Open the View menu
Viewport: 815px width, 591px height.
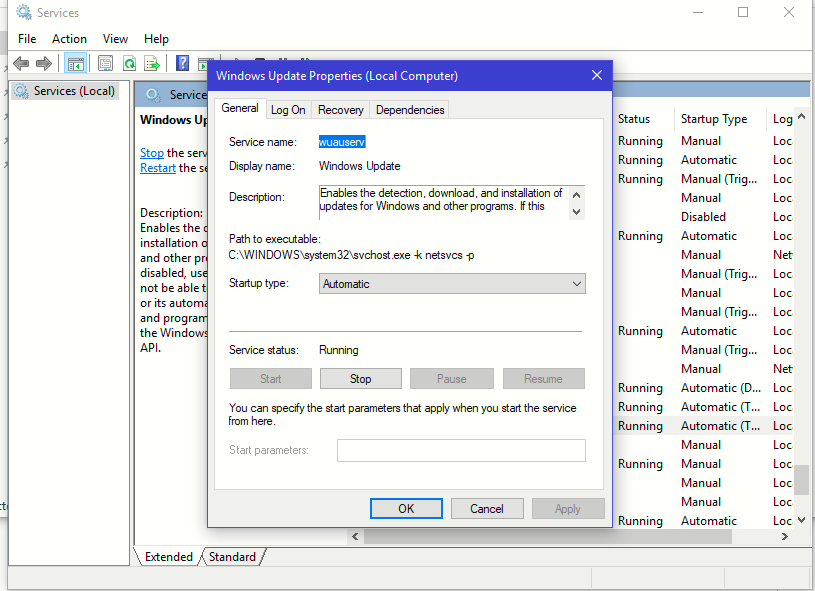pyautogui.click(x=115, y=39)
